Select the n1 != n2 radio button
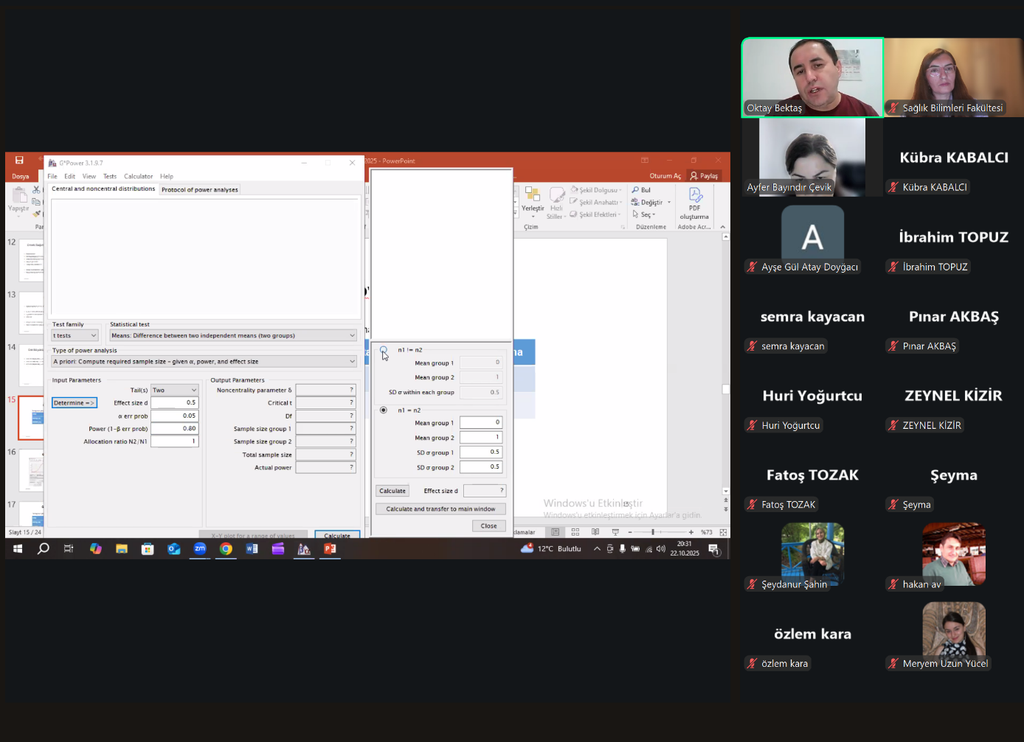The image size is (1024, 742). click(383, 350)
